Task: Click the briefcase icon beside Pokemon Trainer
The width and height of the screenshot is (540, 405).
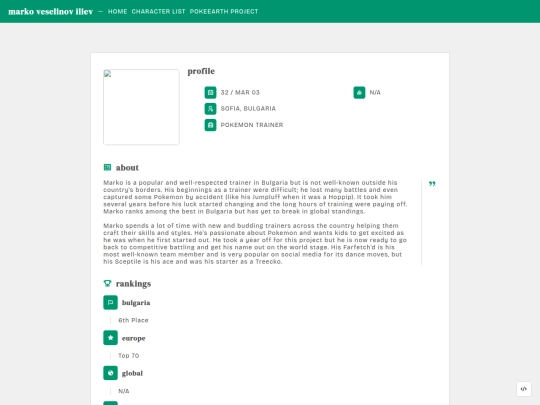Action: (x=210, y=125)
